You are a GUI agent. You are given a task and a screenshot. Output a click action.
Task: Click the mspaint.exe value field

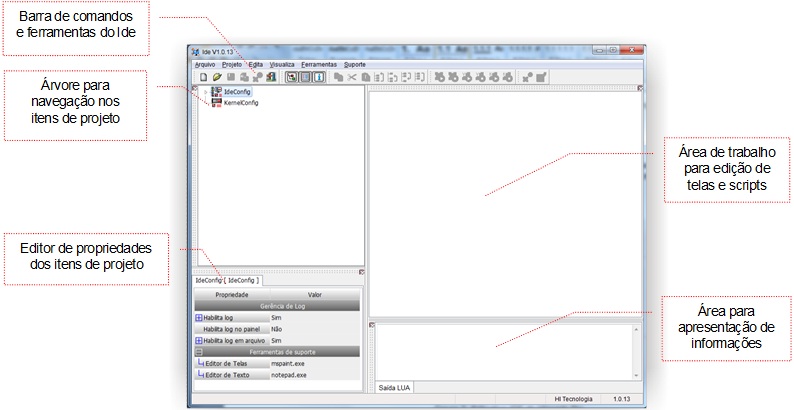point(314,363)
